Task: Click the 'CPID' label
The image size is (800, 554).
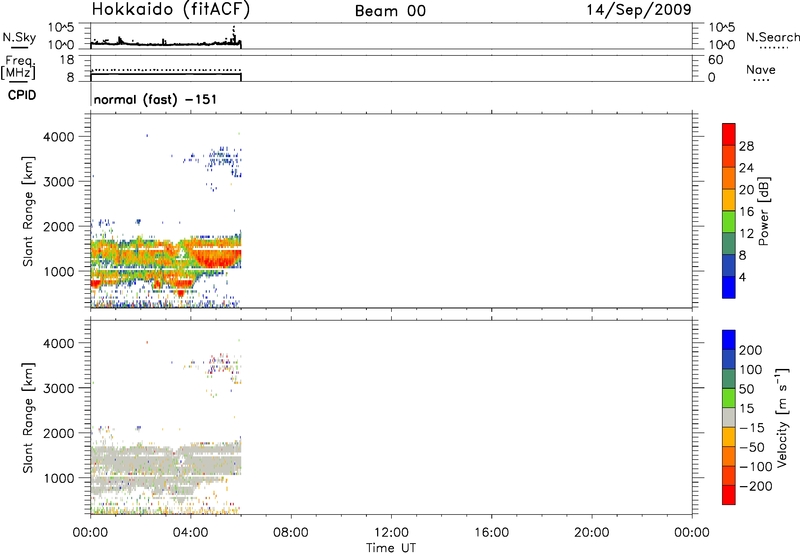Action: coord(22,95)
